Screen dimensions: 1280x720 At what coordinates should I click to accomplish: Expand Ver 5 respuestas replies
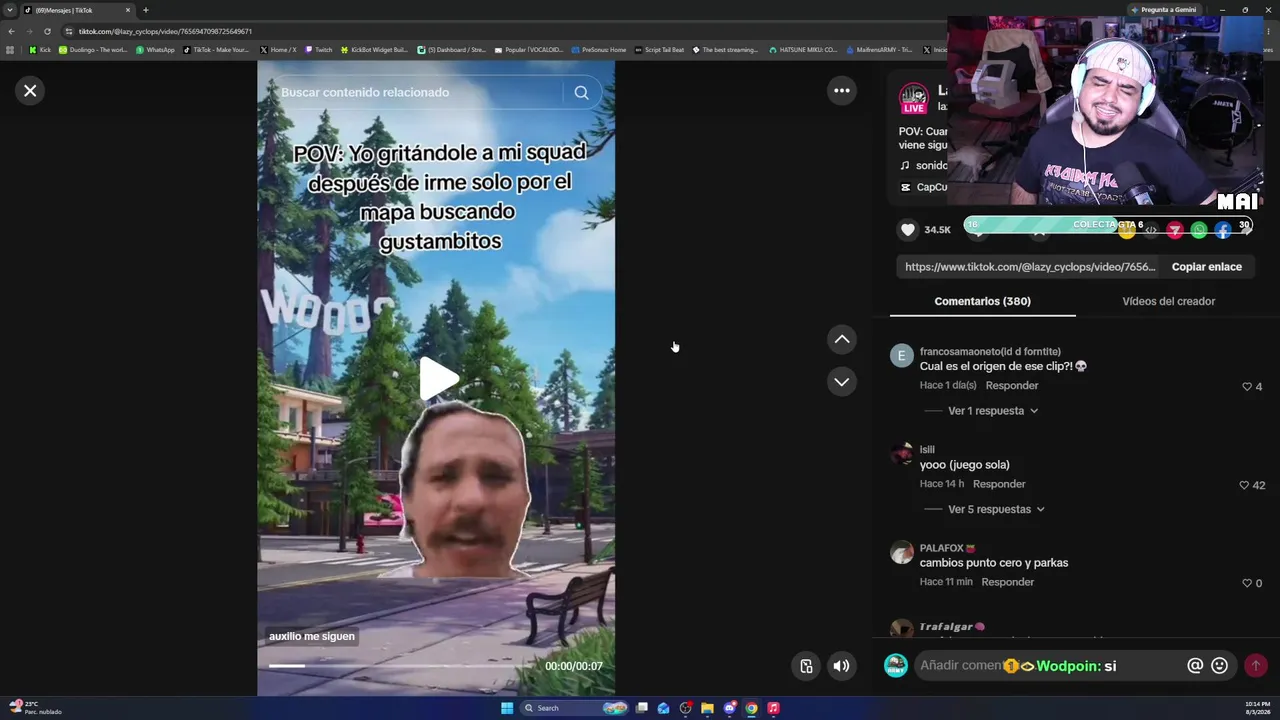coord(996,509)
